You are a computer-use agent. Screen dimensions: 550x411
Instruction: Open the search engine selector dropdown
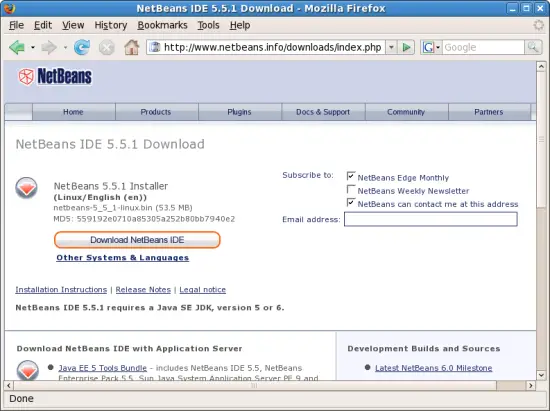(x=438, y=47)
